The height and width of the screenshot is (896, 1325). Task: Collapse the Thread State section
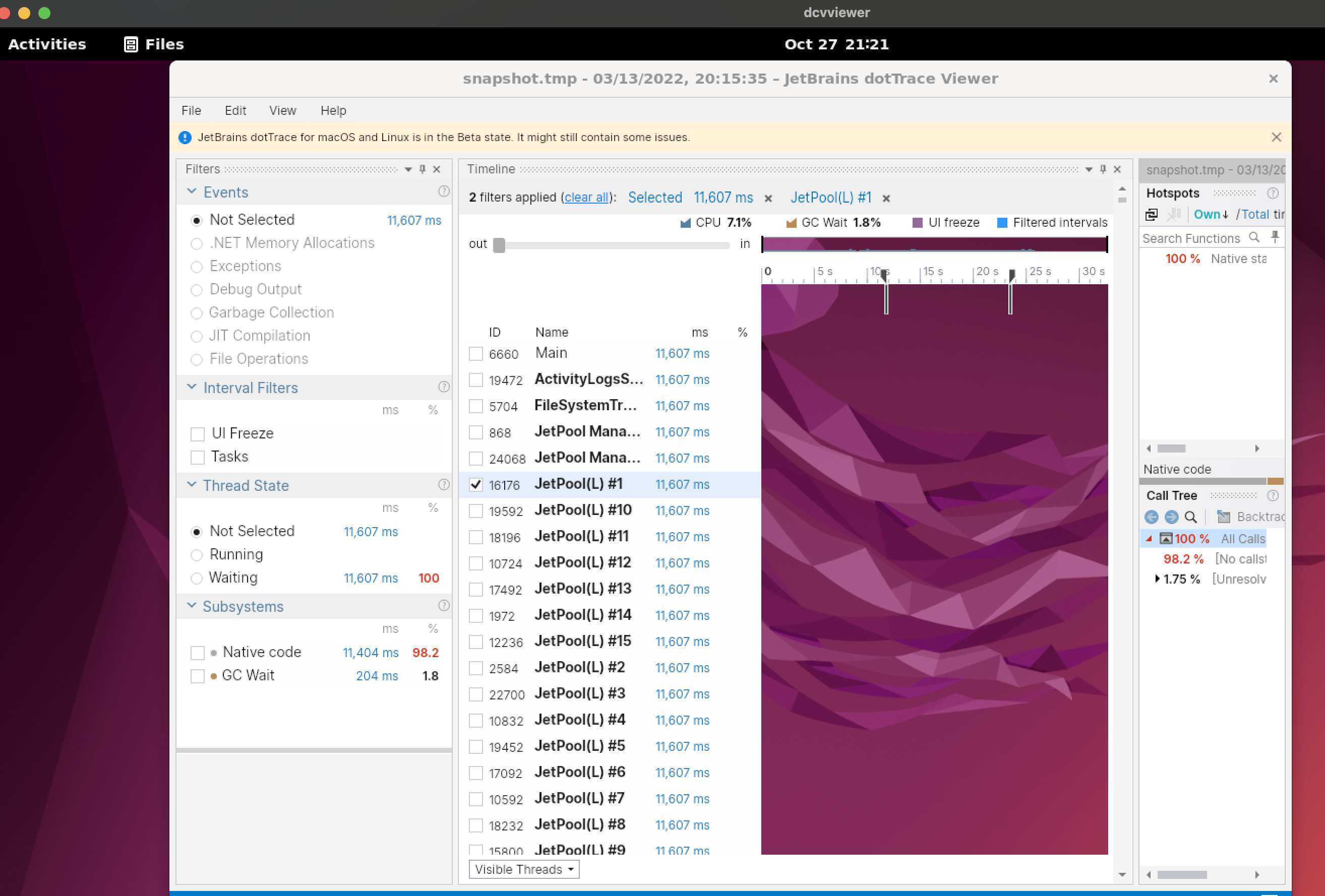[192, 485]
